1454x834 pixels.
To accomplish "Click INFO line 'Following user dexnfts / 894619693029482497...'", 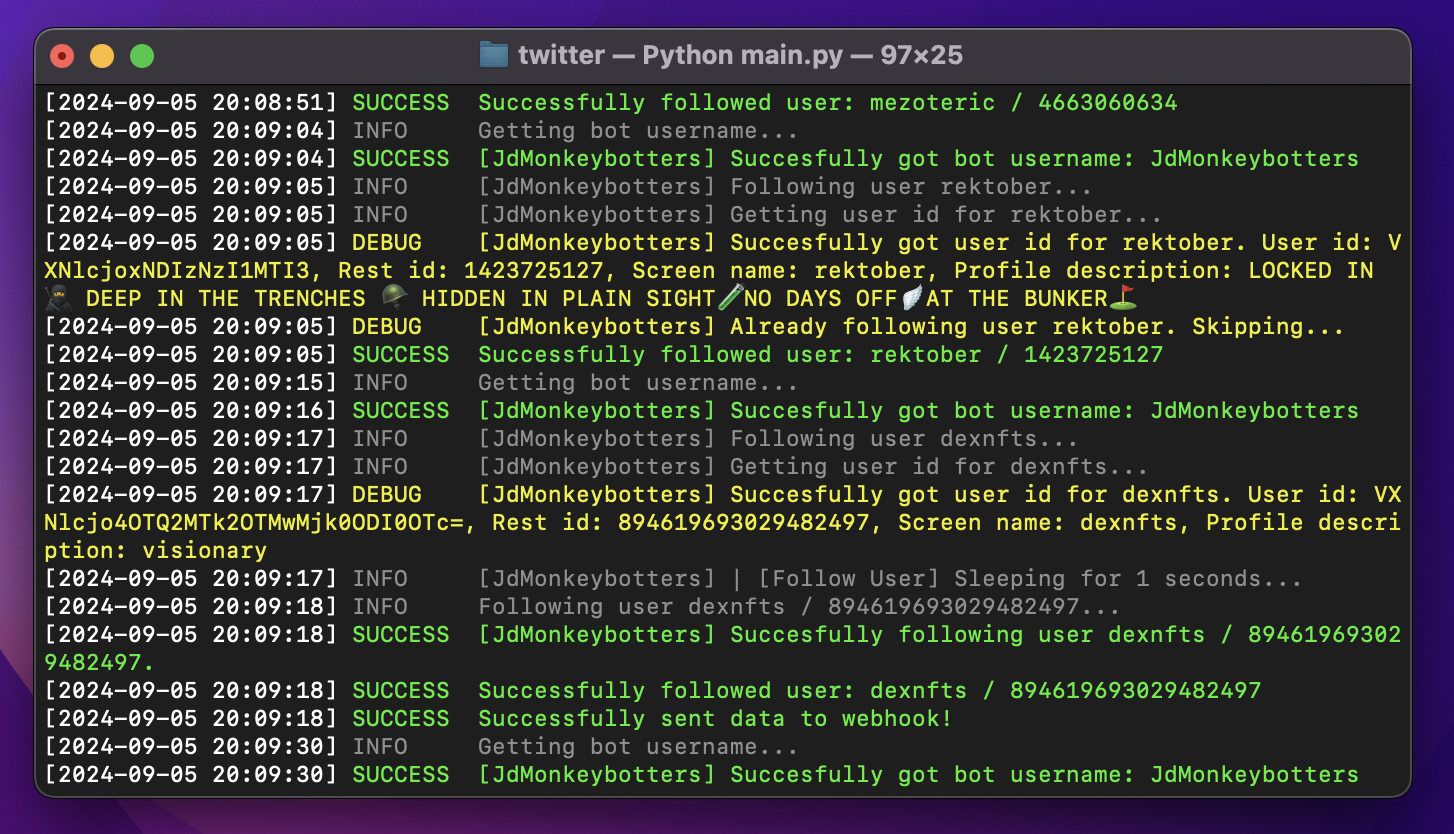I will [x=800, y=606].
